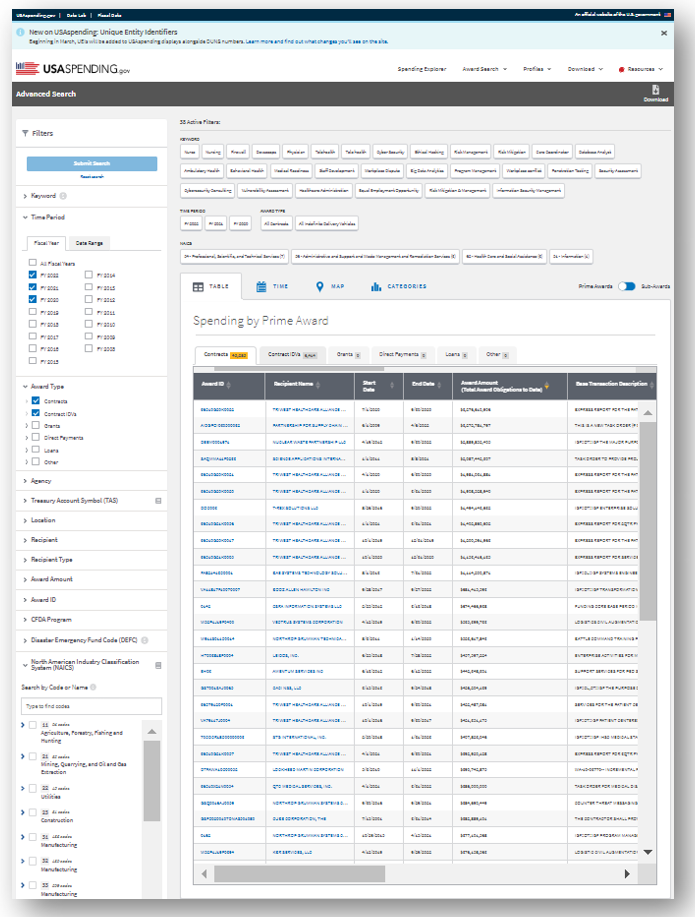Switch to the Date Range tab
Viewport: 695px width, 917px height.
89,243
